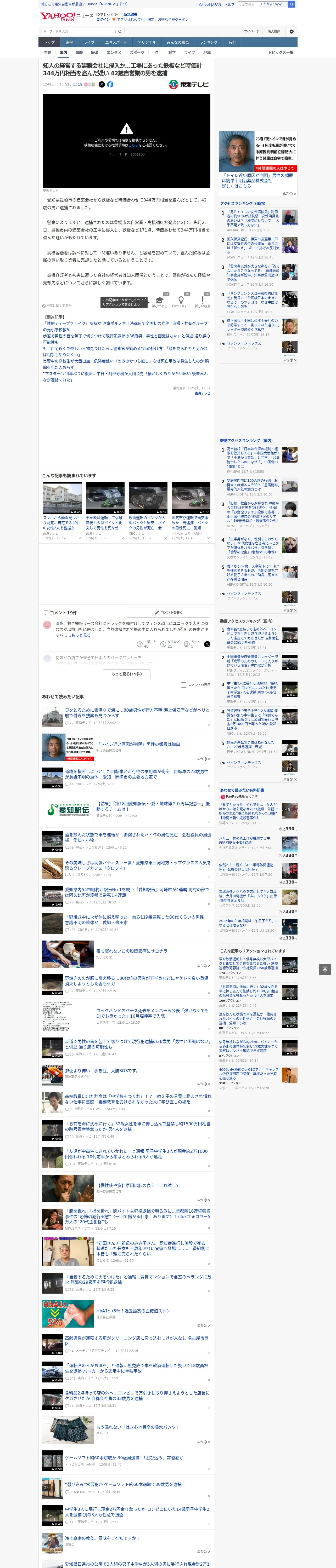Click the 東海テレビ logo beside the headline

tap(188, 85)
